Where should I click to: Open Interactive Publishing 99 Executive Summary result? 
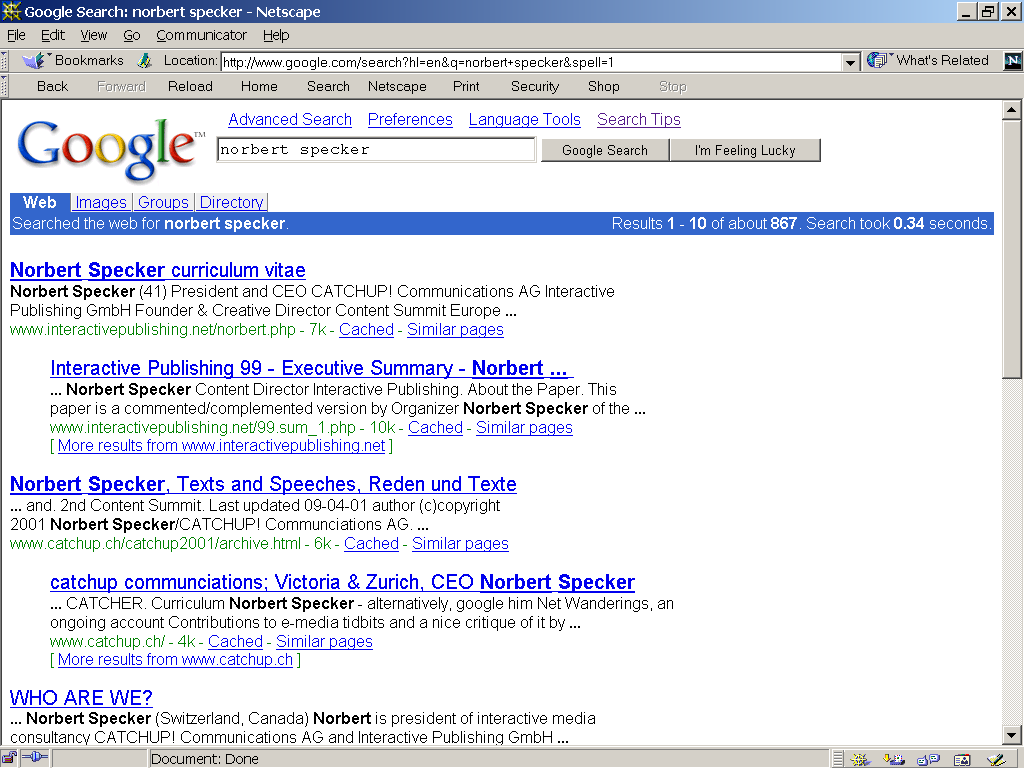tap(312, 368)
